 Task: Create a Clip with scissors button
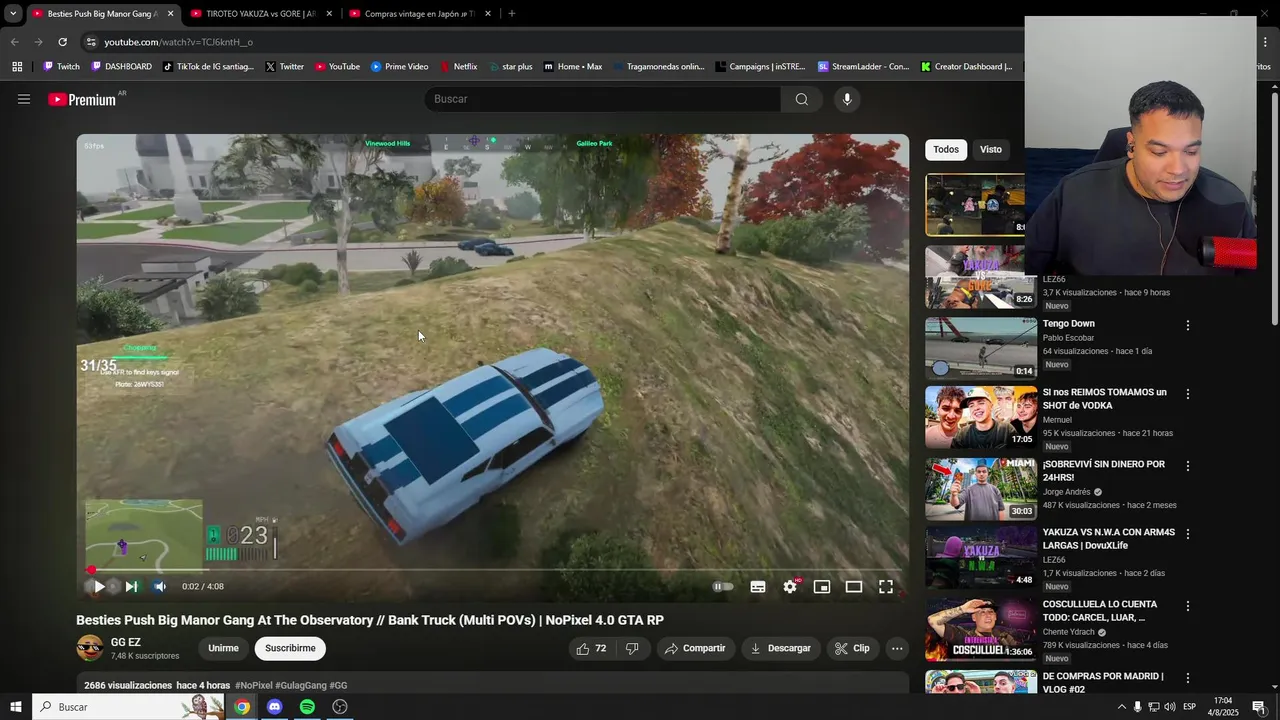click(x=852, y=648)
